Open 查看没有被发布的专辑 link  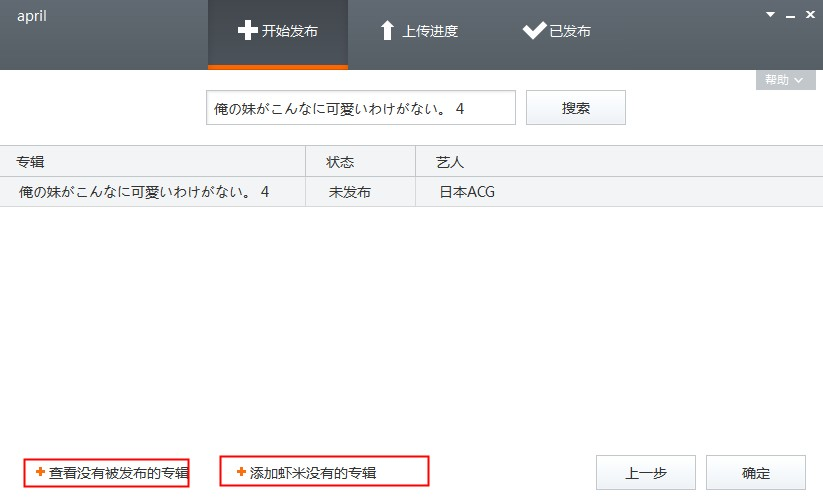112,473
